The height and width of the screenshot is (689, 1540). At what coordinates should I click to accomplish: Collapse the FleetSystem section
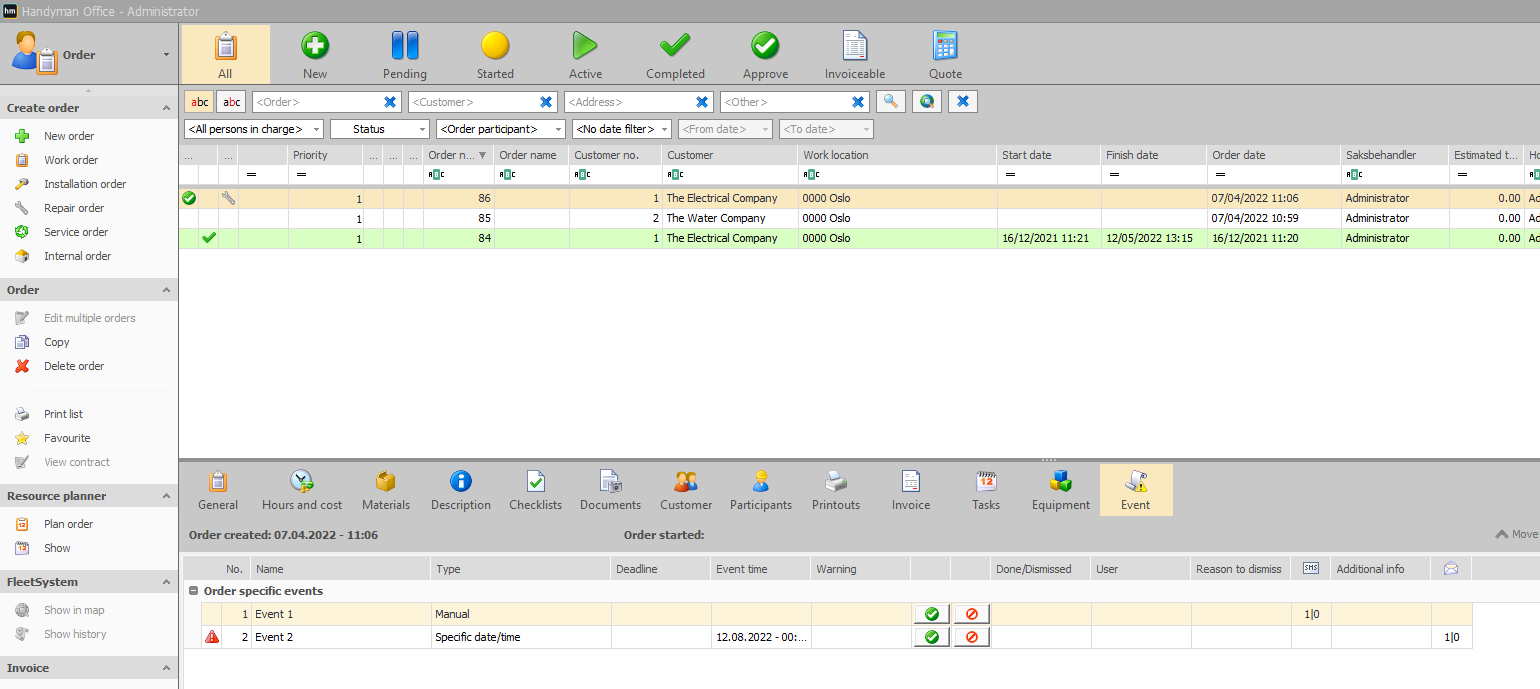[166, 582]
